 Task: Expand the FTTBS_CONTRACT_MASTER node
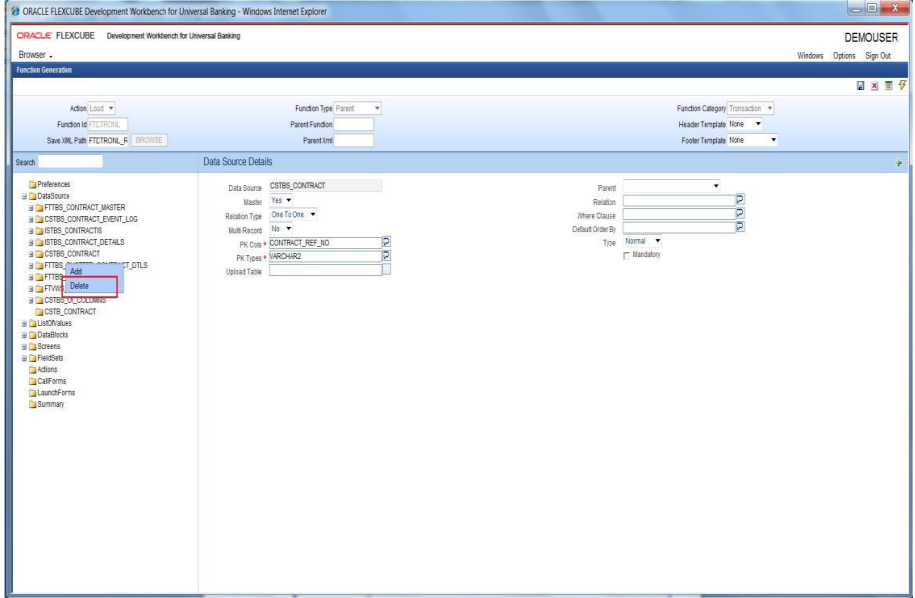click(x=32, y=208)
